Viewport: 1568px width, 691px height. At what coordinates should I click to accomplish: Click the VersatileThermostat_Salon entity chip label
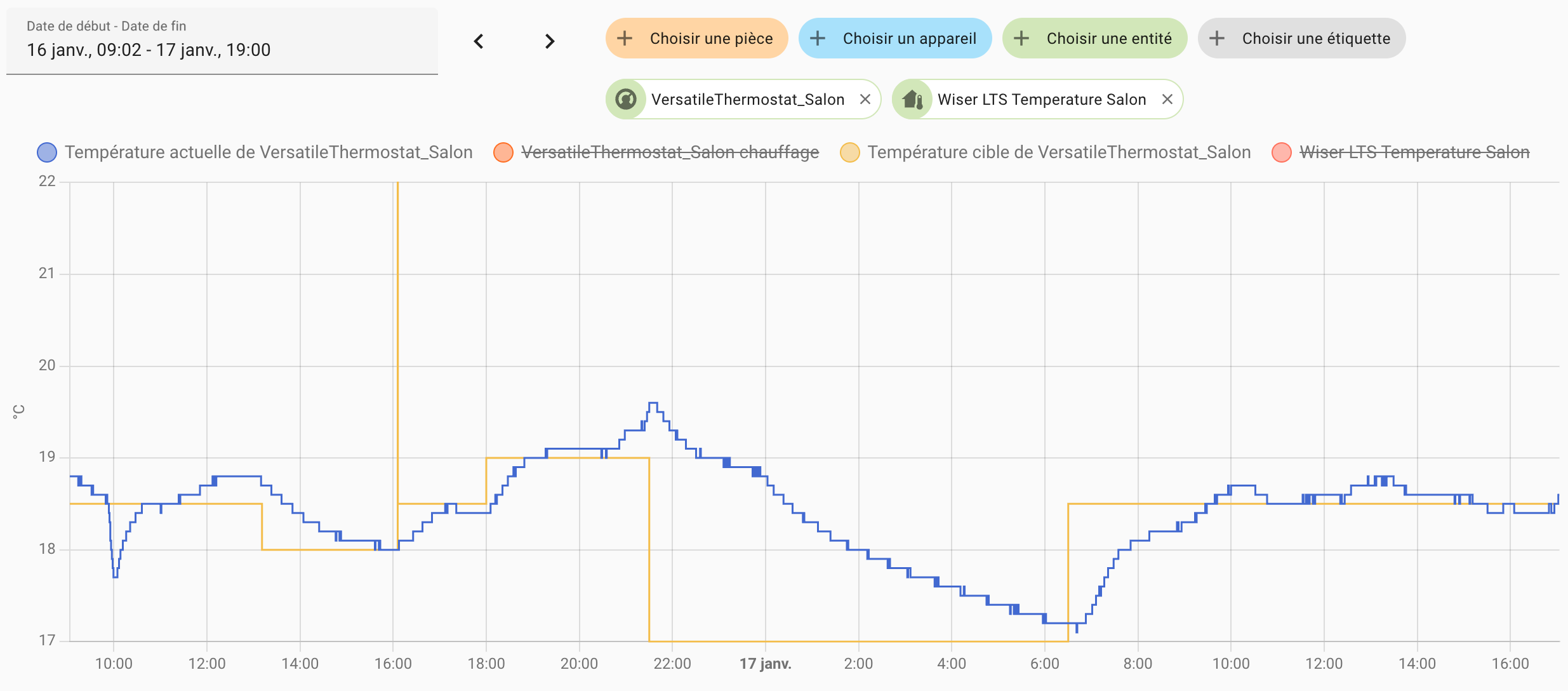tap(747, 100)
